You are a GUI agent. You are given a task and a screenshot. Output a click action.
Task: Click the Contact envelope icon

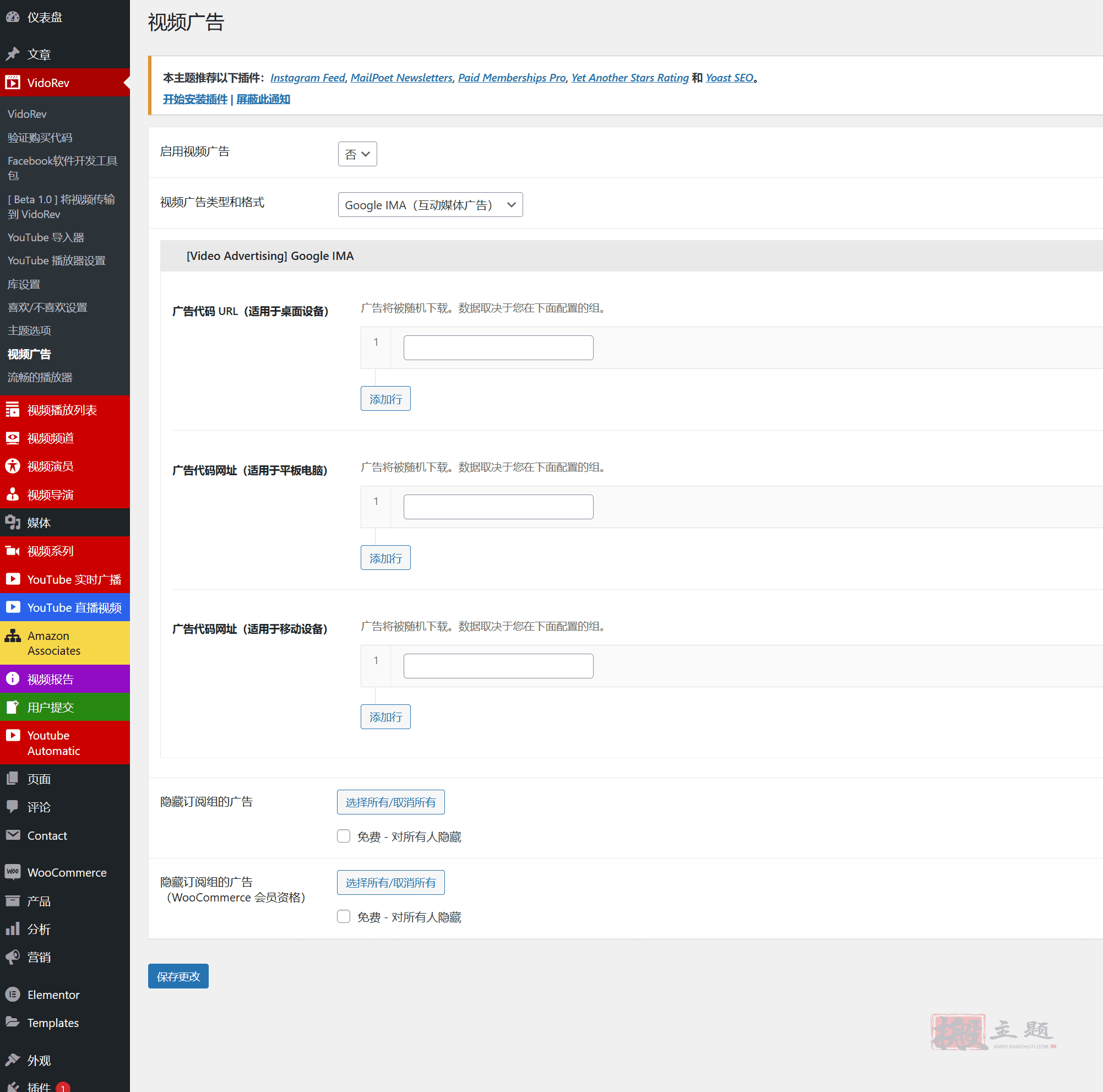[13, 835]
